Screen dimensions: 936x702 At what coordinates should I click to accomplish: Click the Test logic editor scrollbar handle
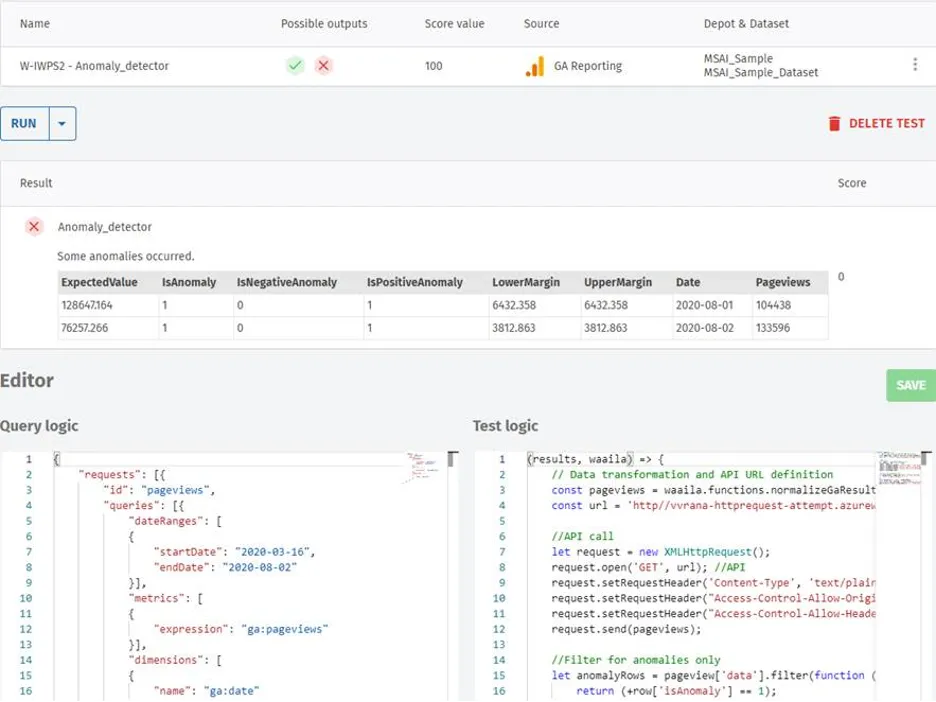point(926,458)
